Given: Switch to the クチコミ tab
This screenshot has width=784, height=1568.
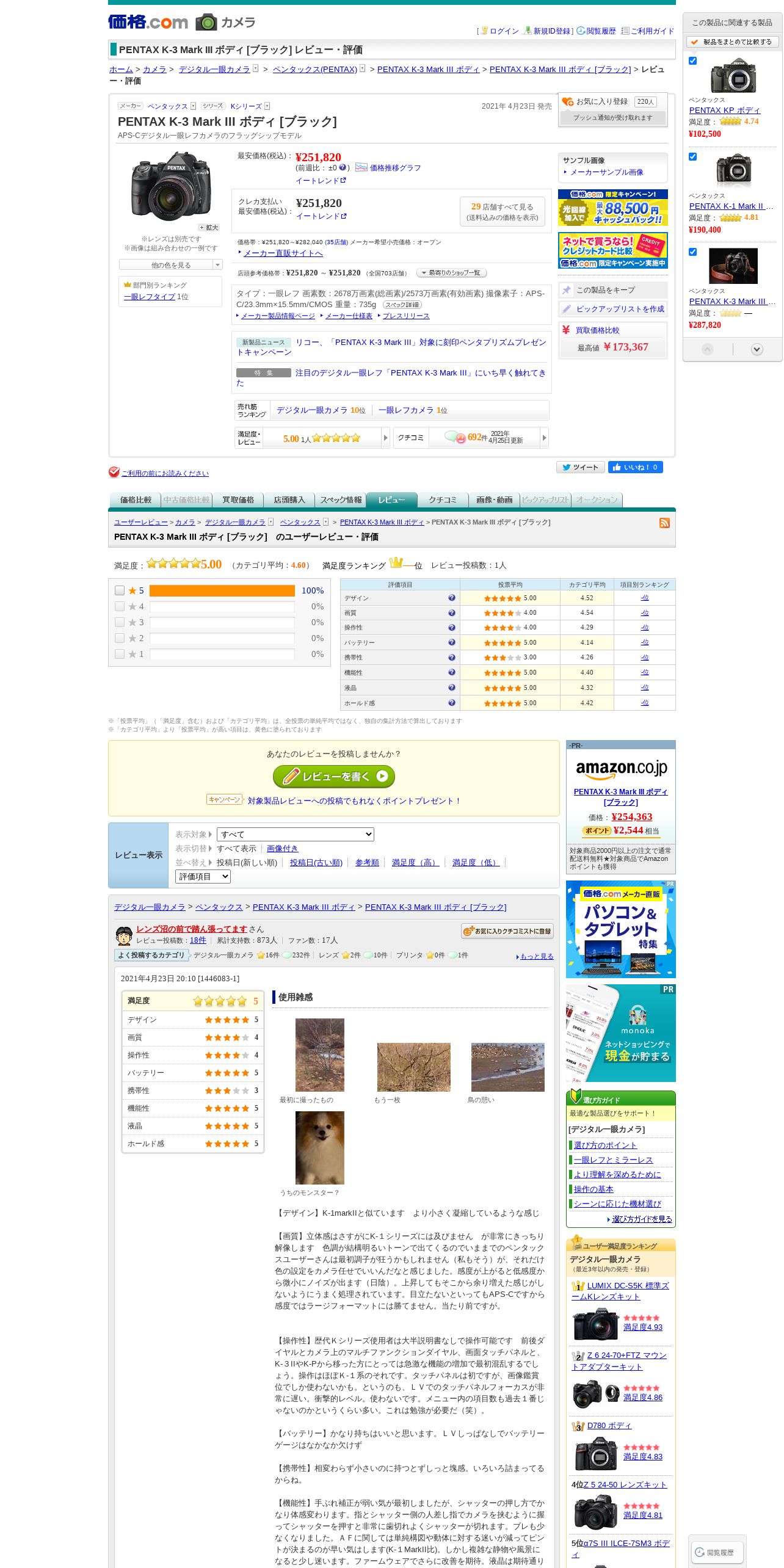Looking at the screenshot, I should tap(443, 500).
